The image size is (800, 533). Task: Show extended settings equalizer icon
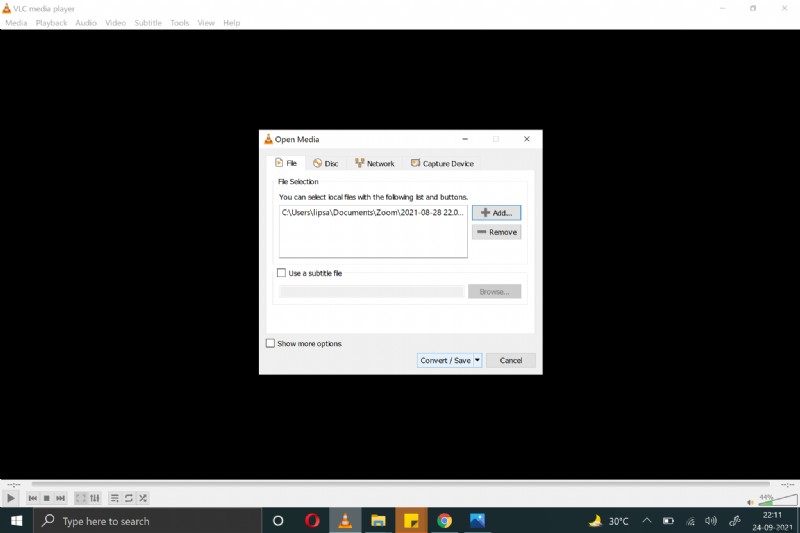[95, 498]
